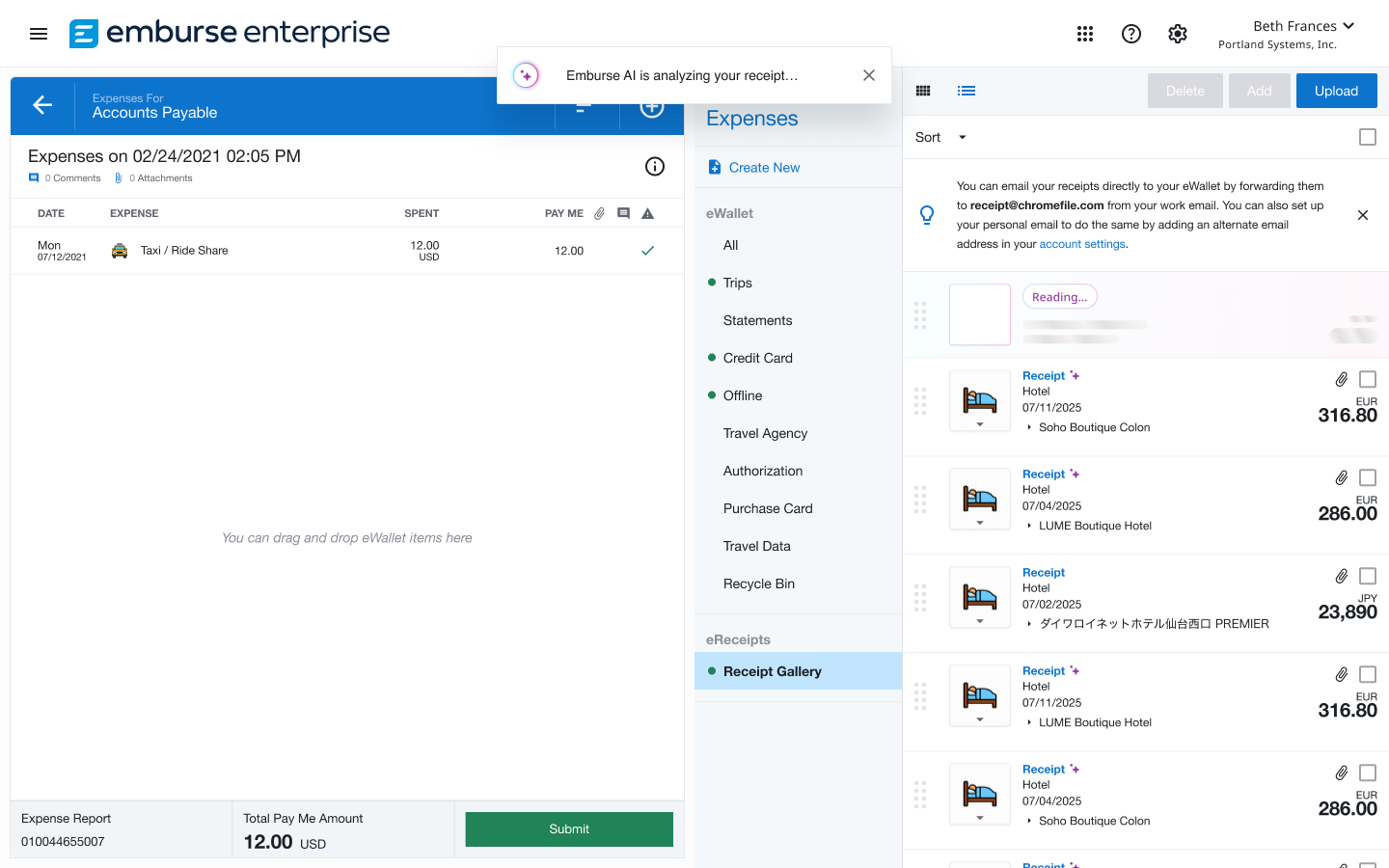Switch receipt gallery to grid view

pos(923,91)
